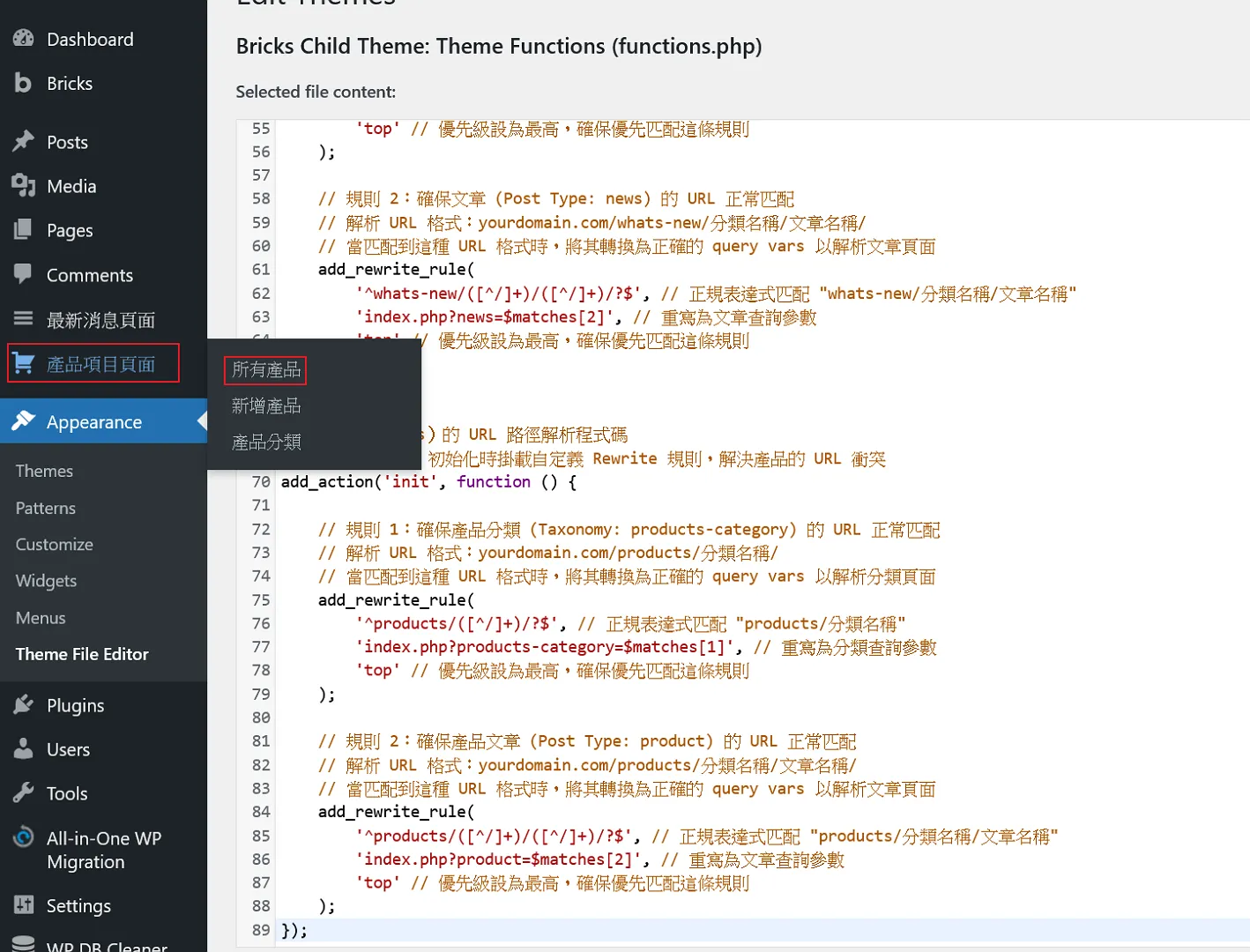Open All-in-One WP Migration menu

click(x=103, y=850)
